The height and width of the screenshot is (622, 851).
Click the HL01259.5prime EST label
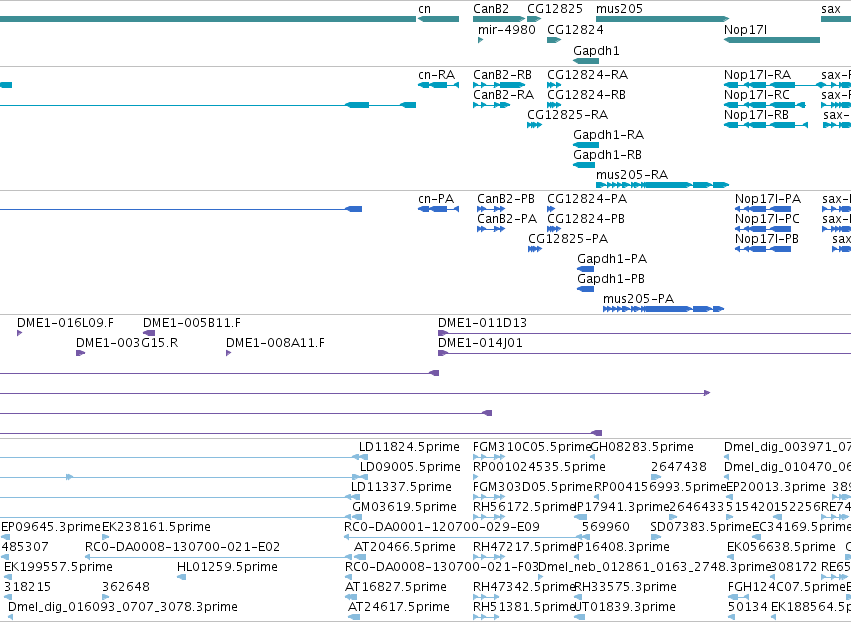point(227,567)
